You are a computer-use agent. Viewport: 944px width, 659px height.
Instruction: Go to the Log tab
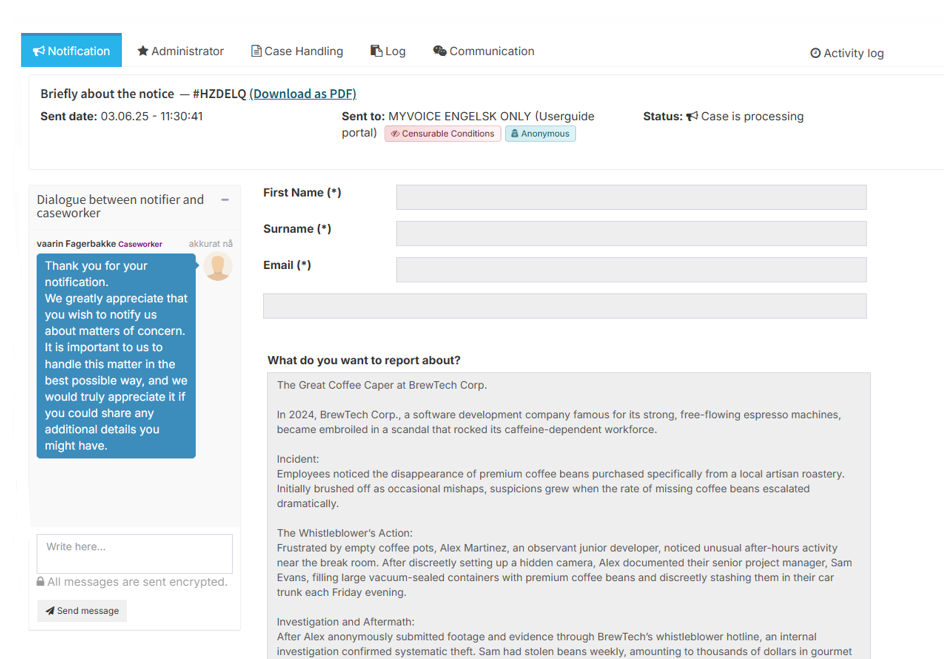click(x=388, y=51)
